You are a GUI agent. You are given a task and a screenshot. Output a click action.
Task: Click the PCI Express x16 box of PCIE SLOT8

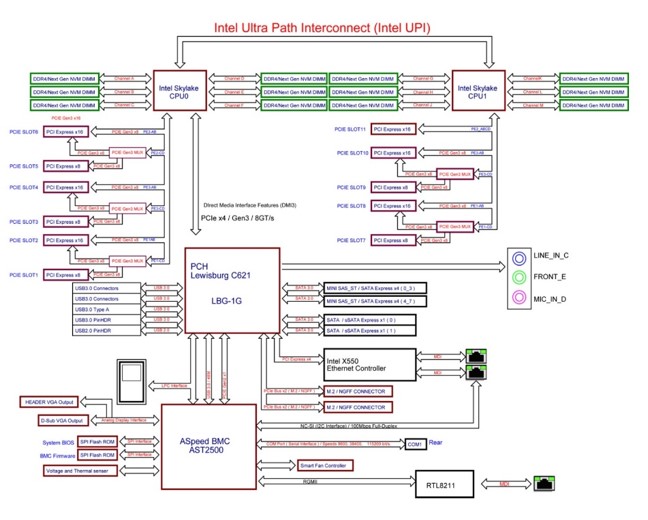(393, 206)
